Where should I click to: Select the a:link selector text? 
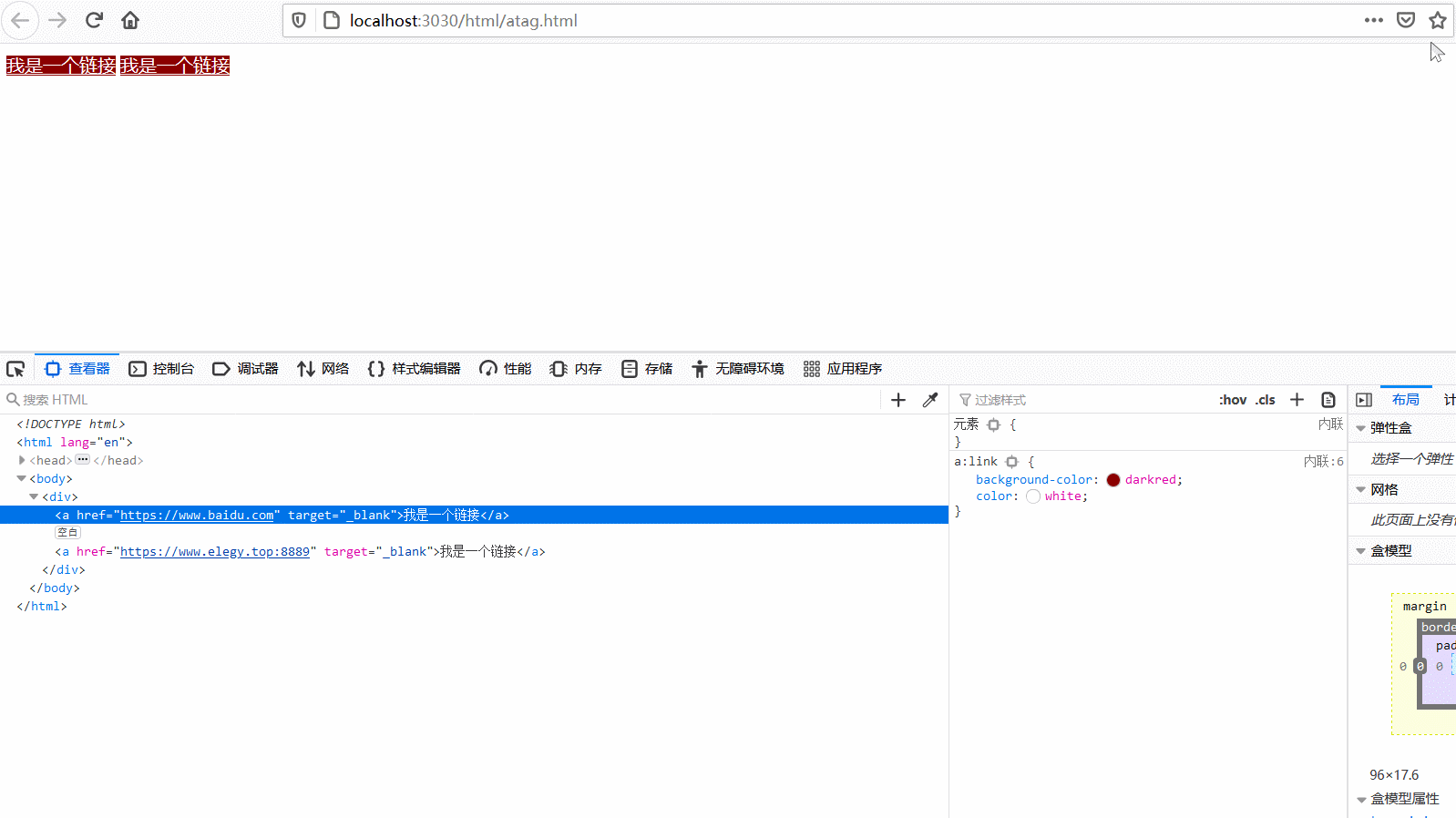click(x=976, y=462)
